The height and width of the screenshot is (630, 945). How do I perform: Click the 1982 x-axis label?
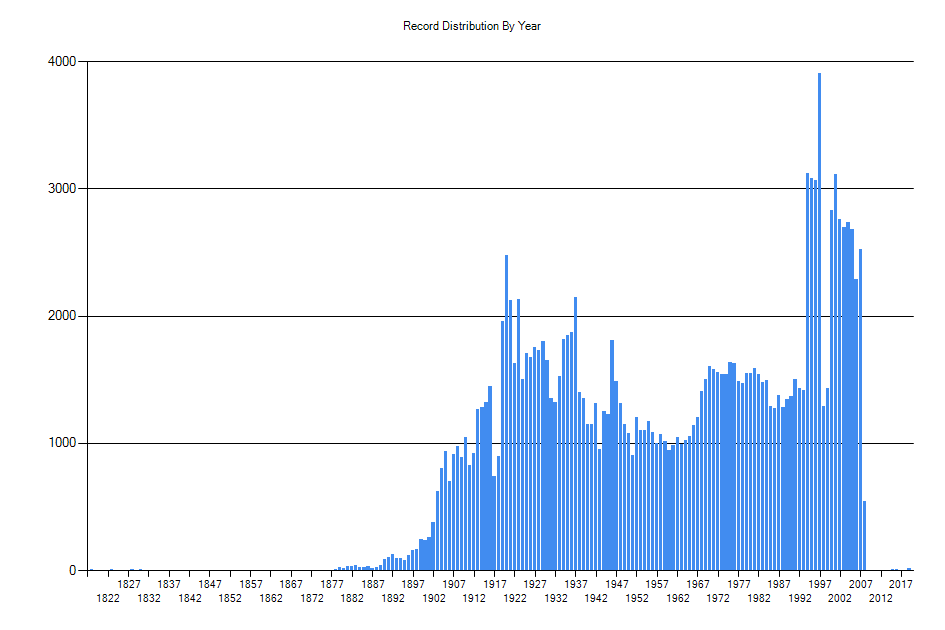click(x=759, y=598)
